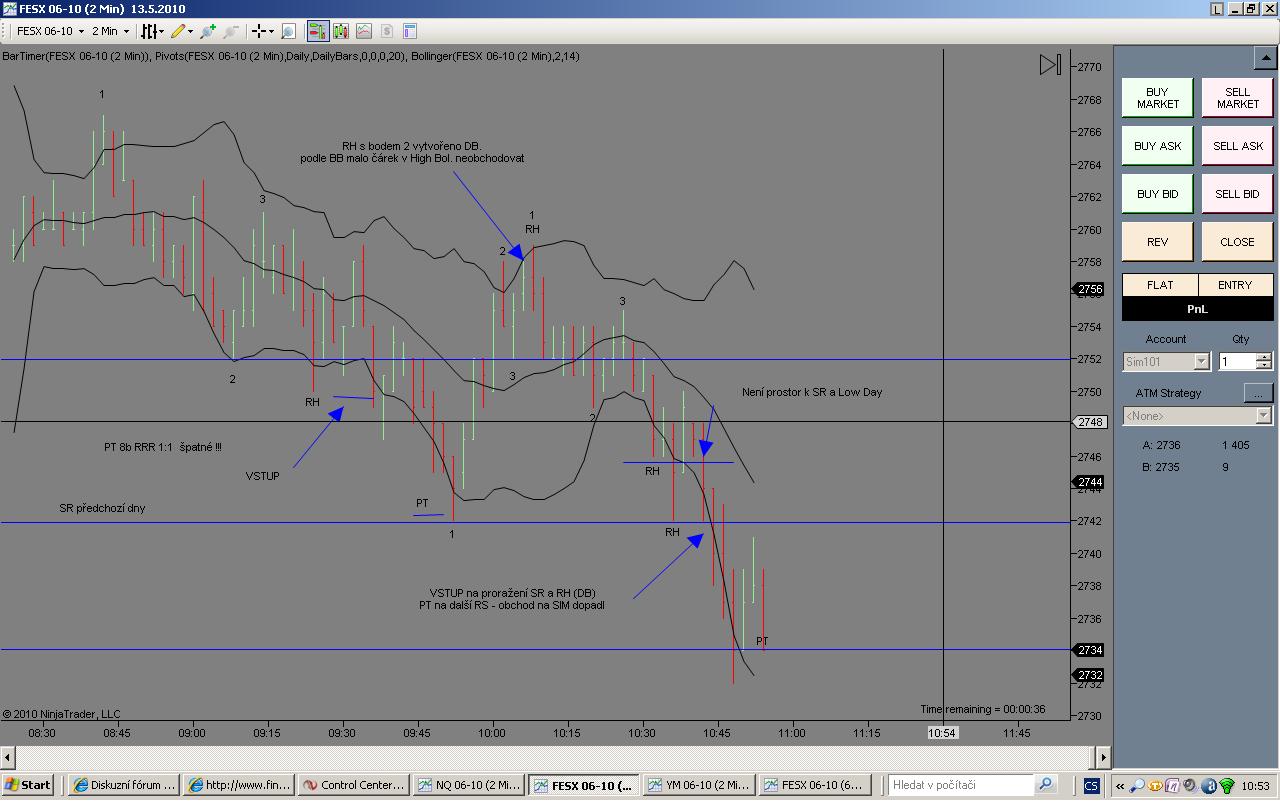Click the ENTRY price cell

(x=1235, y=285)
